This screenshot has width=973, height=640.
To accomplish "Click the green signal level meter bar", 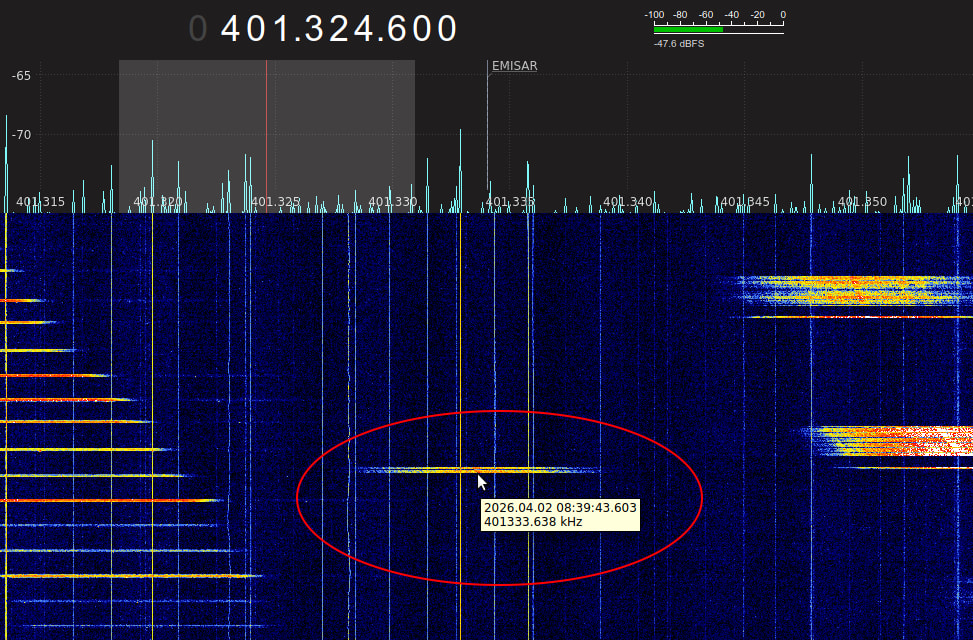I will coord(688,29).
